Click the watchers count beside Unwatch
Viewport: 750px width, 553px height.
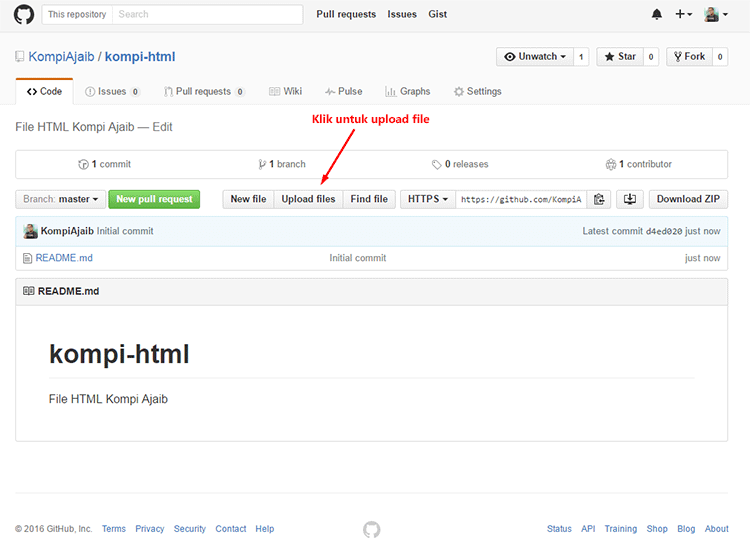tap(581, 56)
